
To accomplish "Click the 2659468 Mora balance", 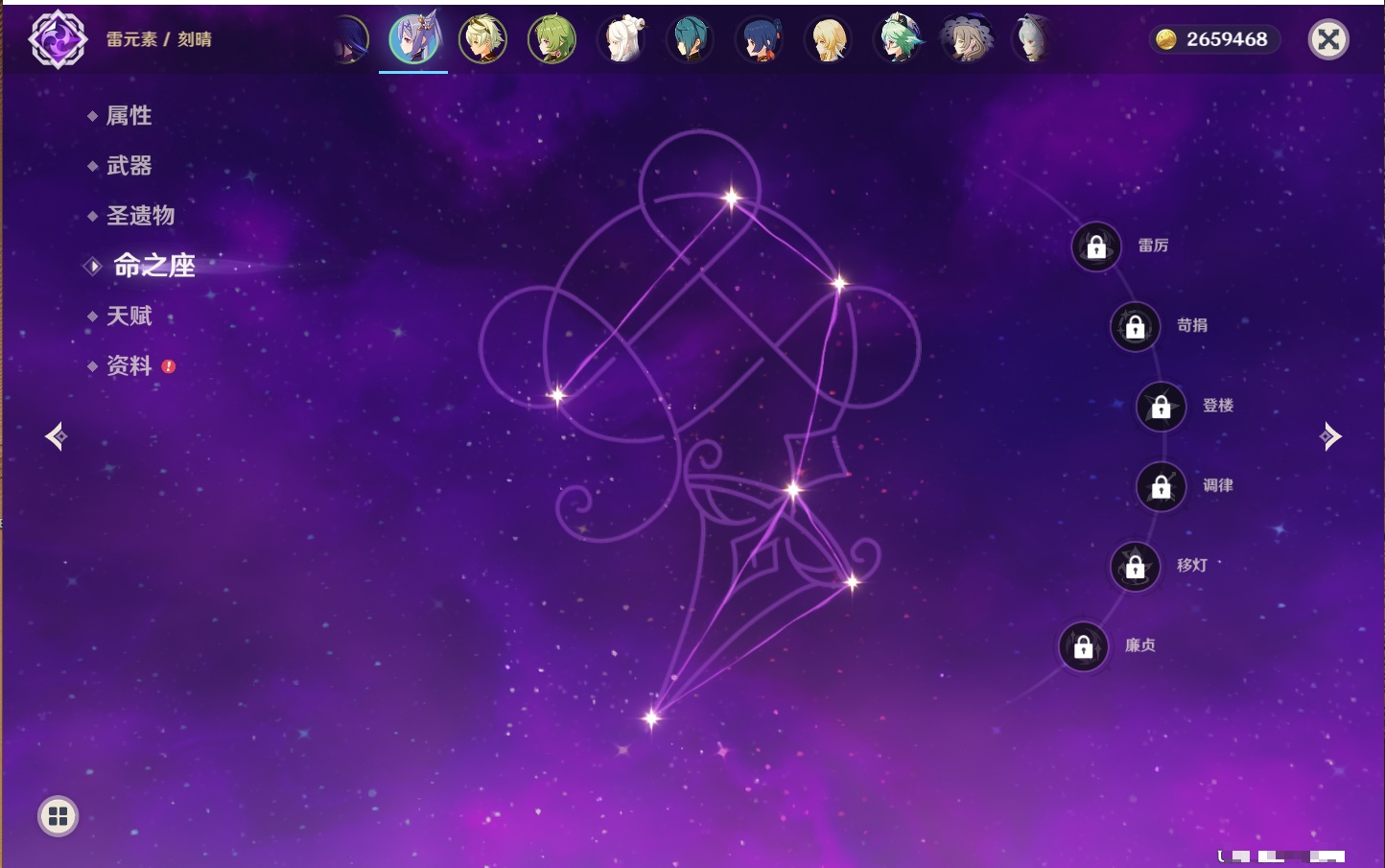I will [1227, 39].
